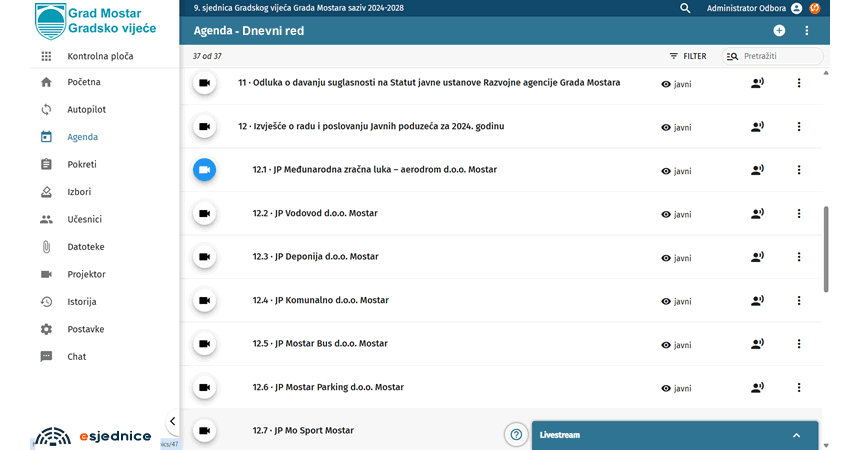Viewport: 860px width, 450px height.
Task: Click speaker icon for item 11 Odluka
Action: point(757,84)
